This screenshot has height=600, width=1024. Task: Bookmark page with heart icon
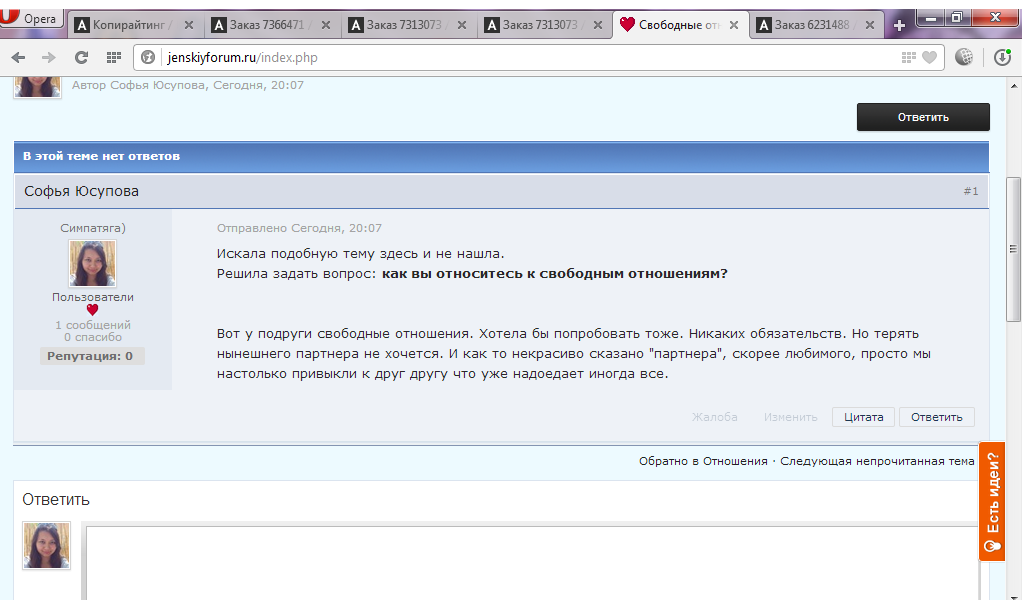click(929, 57)
